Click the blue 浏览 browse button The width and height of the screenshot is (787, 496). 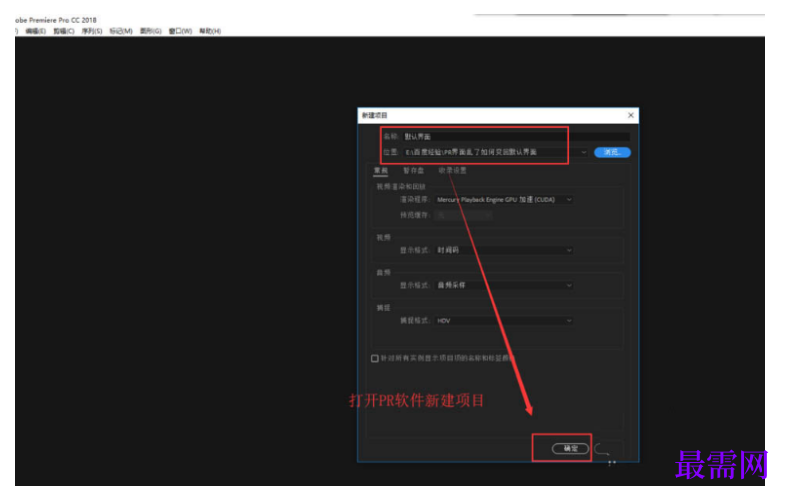612,152
